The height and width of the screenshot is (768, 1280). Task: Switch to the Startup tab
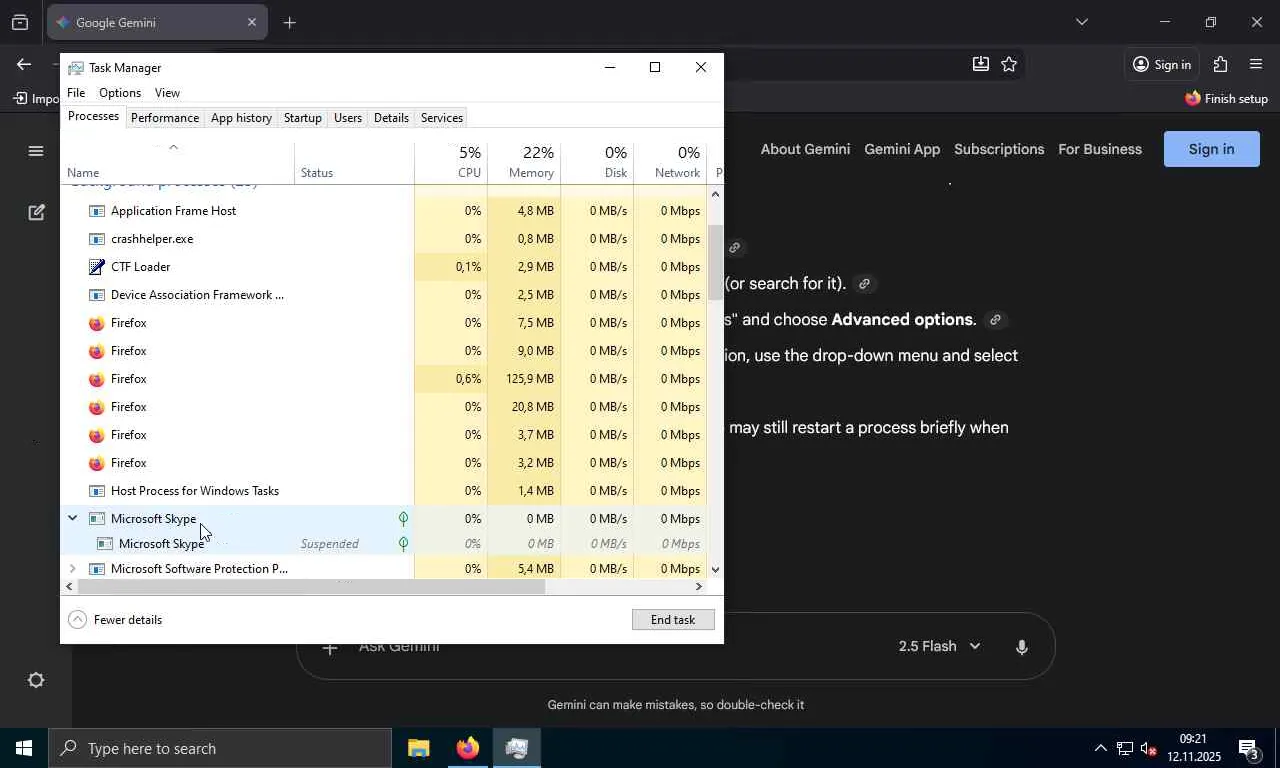(x=302, y=118)
